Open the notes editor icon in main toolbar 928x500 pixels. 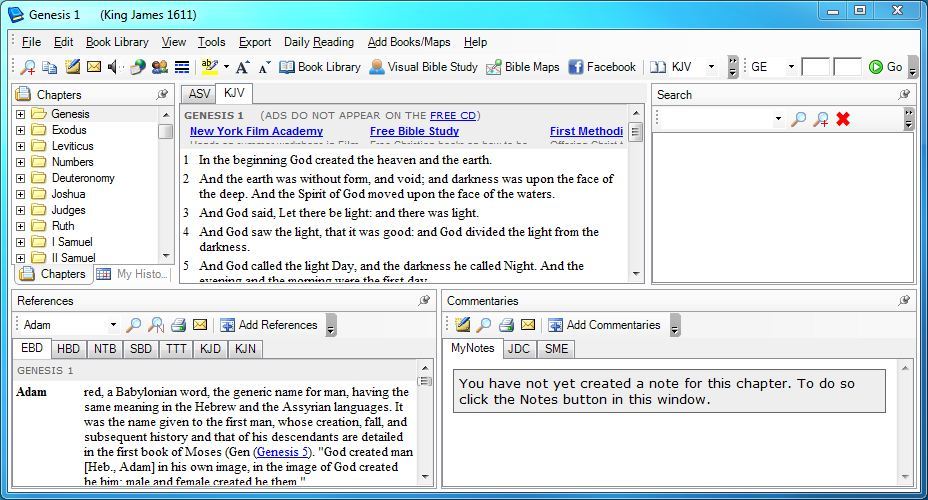(x=72, y=67)
